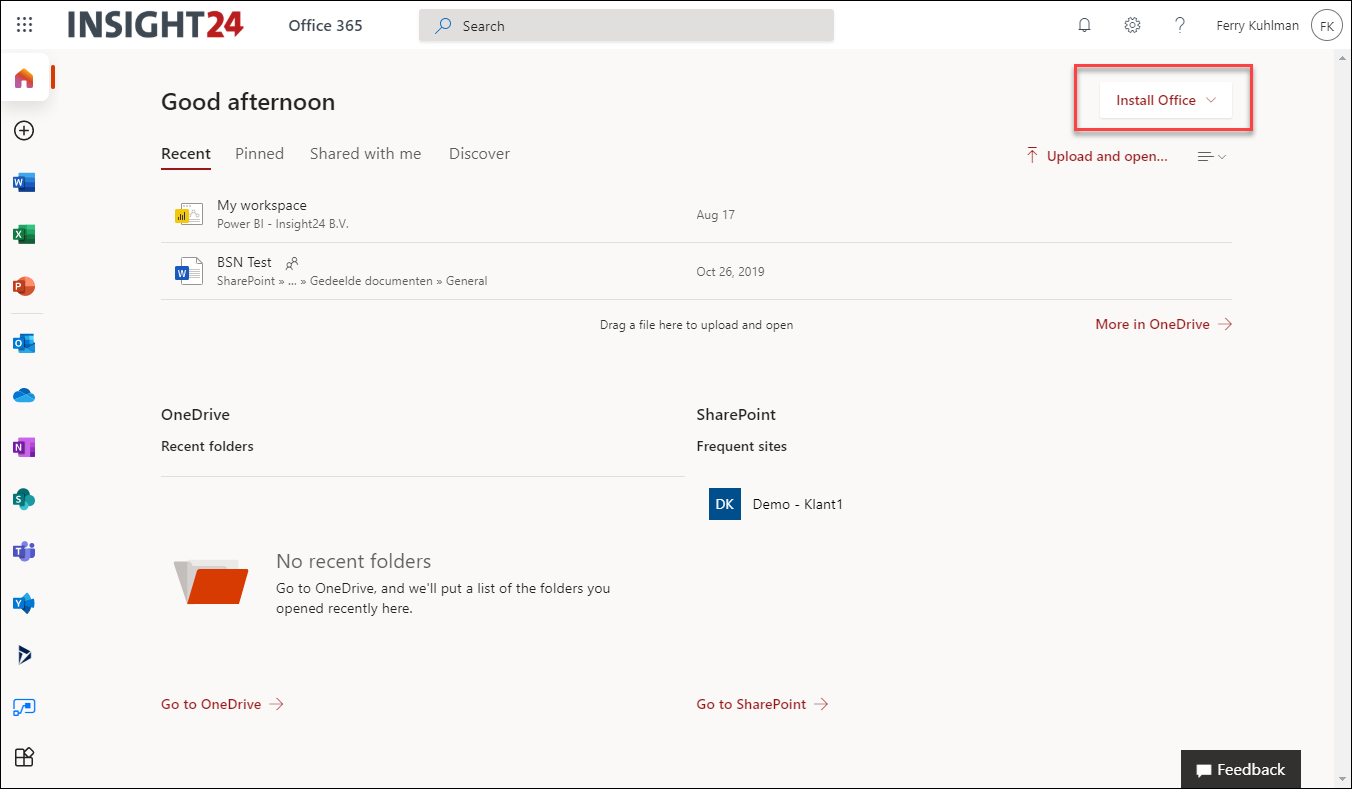Image resolution: width=1352 pixels, height=789 pixels.
Task: Go to Office Home icon in sidebar
Action: pyautogui.click(x=24, y=78)
